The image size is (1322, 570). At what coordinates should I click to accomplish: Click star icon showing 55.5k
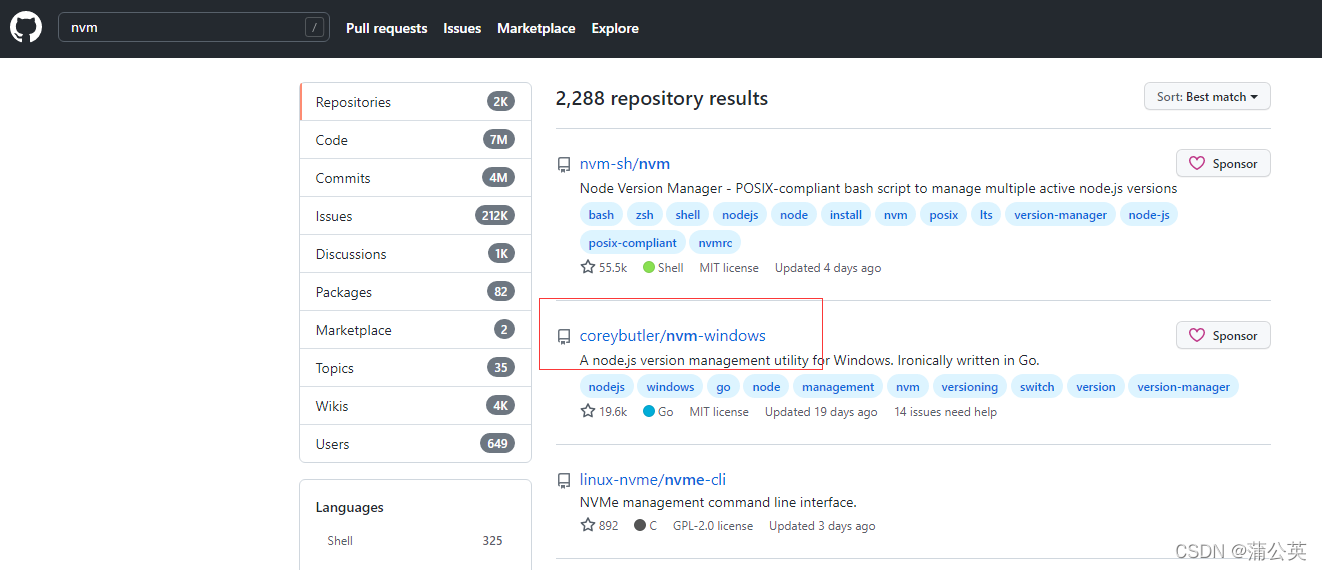point(588,267)
